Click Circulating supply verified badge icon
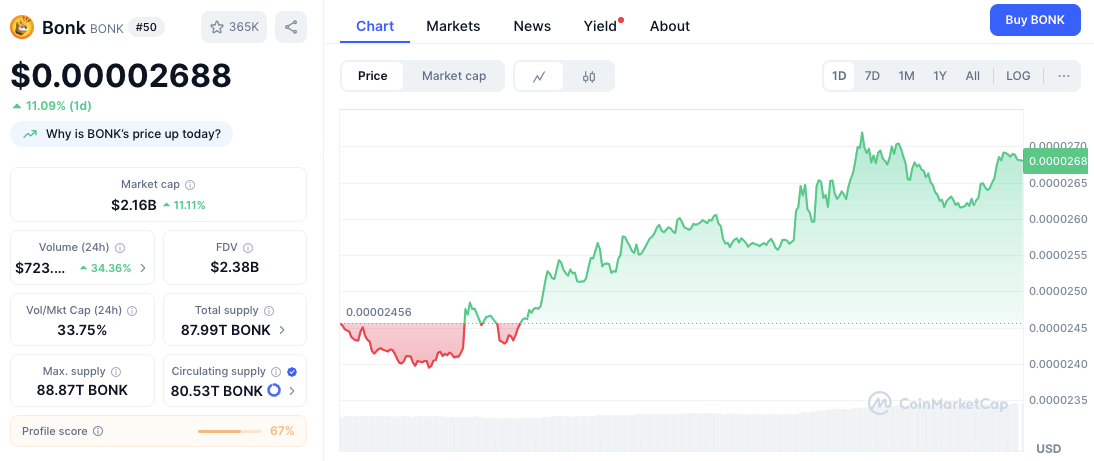This screenshot has width=1094, height=461. [292, 371]
